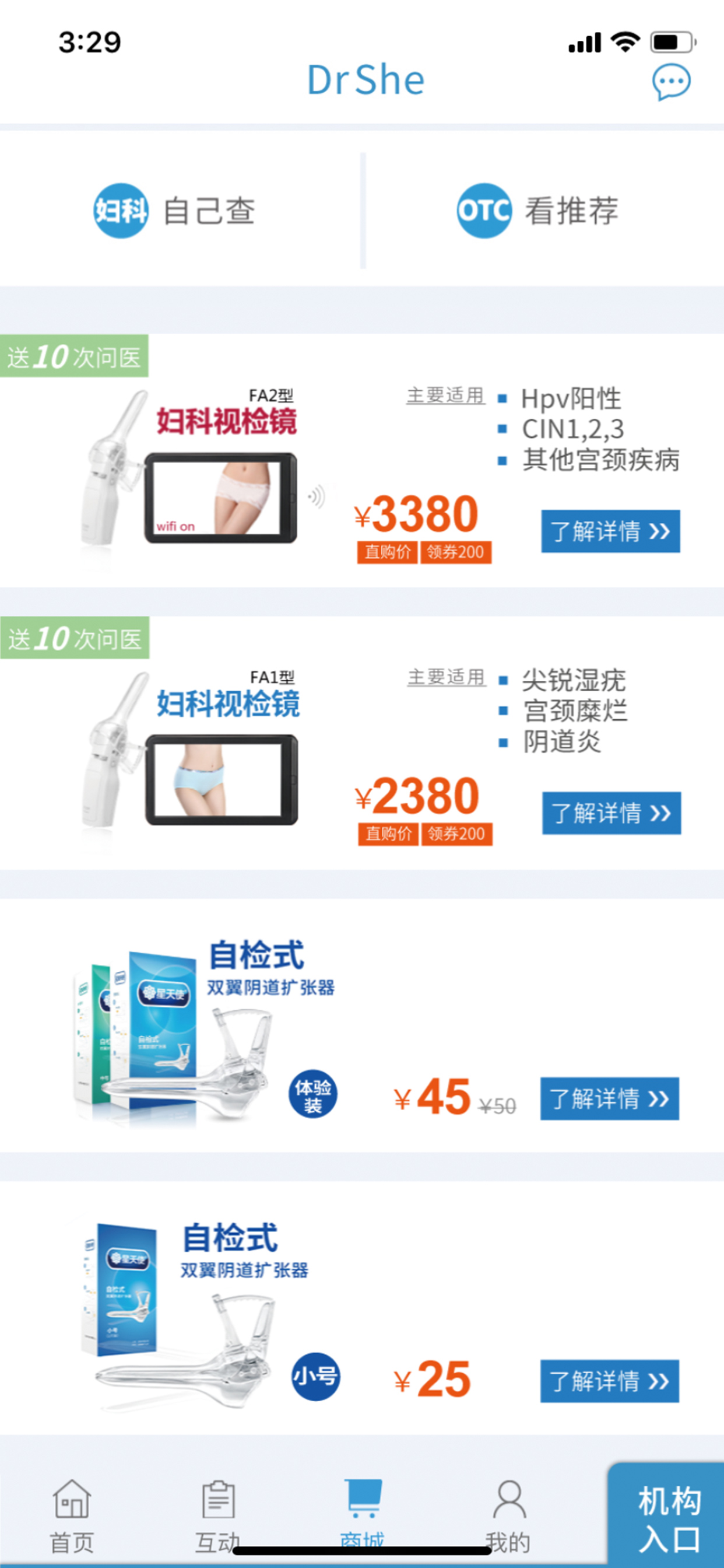Image resolution: width=724 pixels, height=1568 pixels.
Task: Tap the 妇科 round blue icon
Action: (x=121, y=211)
